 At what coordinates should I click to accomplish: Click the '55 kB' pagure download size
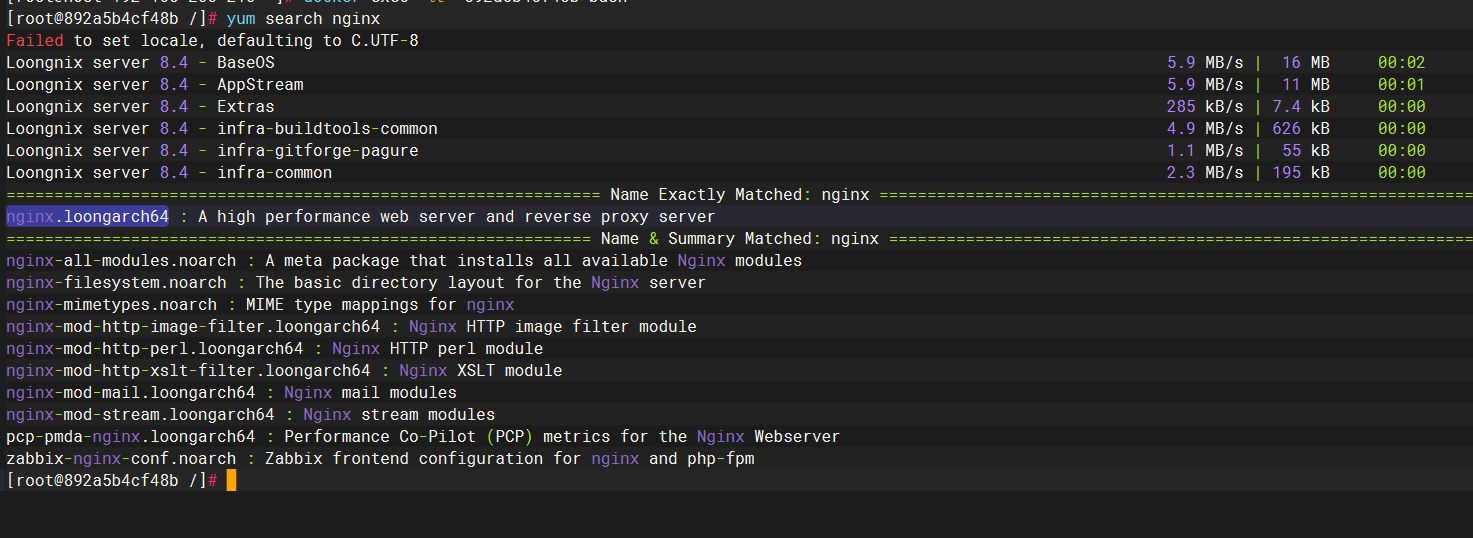click(1306, 150)
